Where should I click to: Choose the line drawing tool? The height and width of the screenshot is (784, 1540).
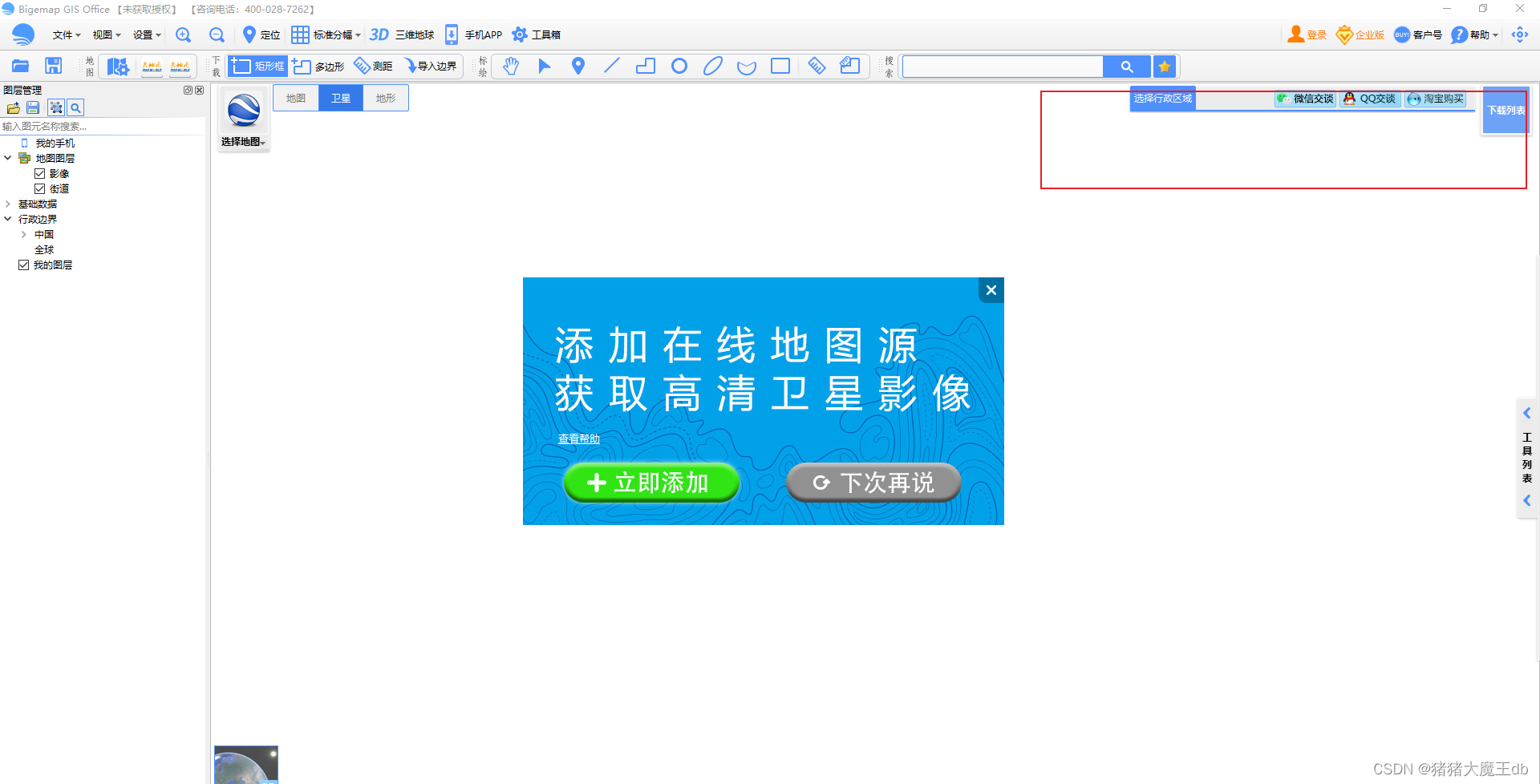(611, 66)
